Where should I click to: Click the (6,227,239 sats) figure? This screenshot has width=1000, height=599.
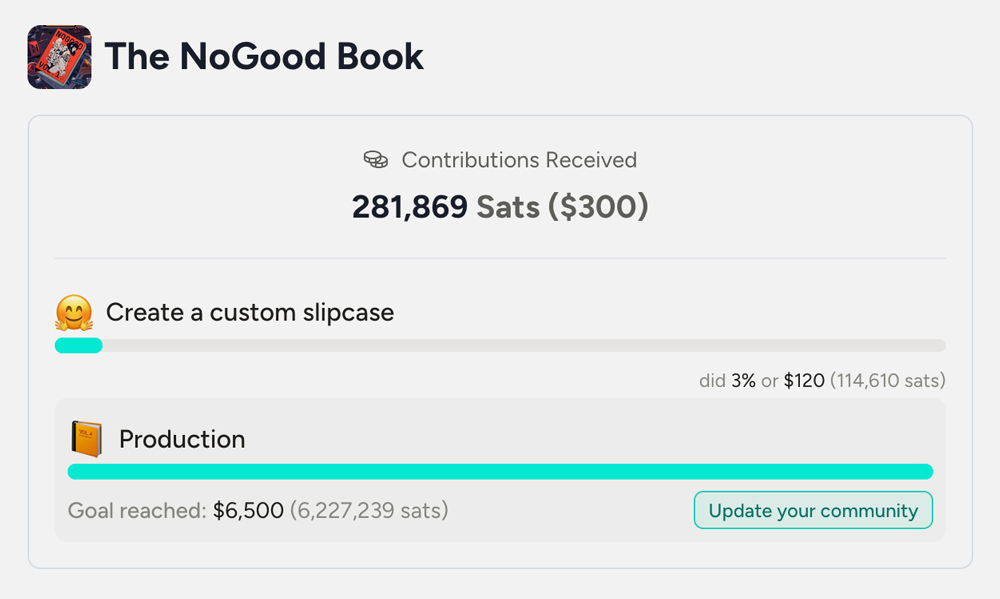pyautogui.click(x=369, y=511)
